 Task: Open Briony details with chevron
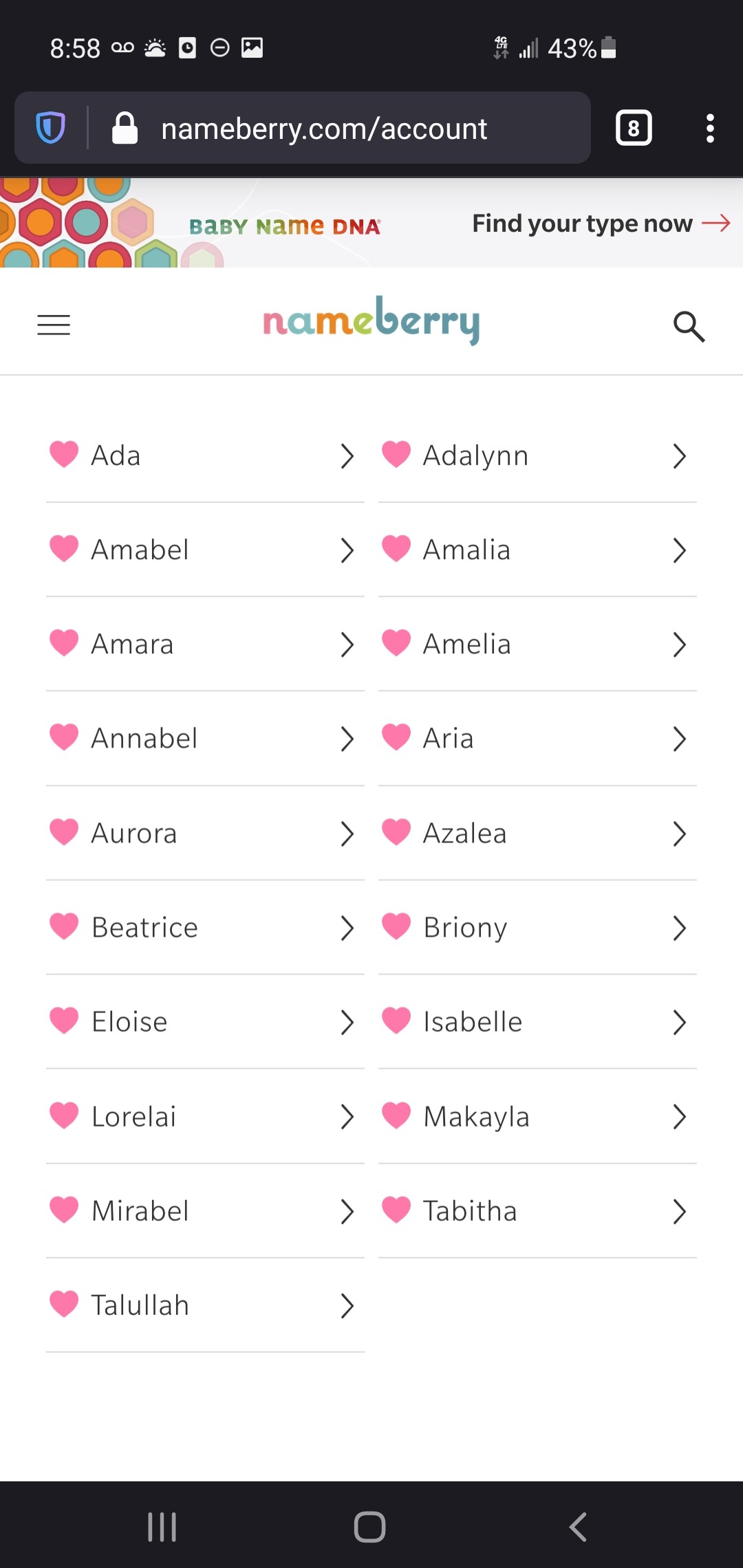(x=680, y=928)
